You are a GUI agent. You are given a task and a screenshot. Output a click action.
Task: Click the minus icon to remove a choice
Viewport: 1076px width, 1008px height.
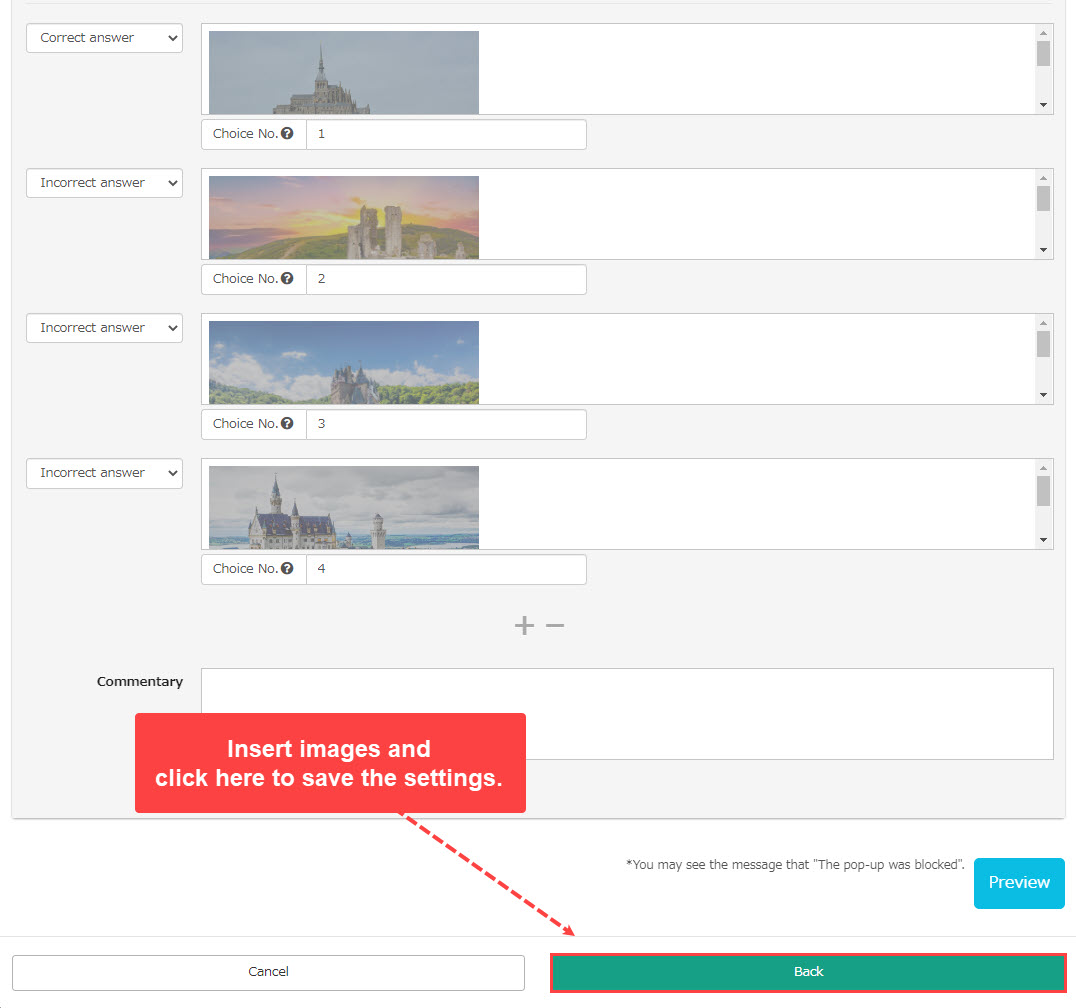click(555, 626)
